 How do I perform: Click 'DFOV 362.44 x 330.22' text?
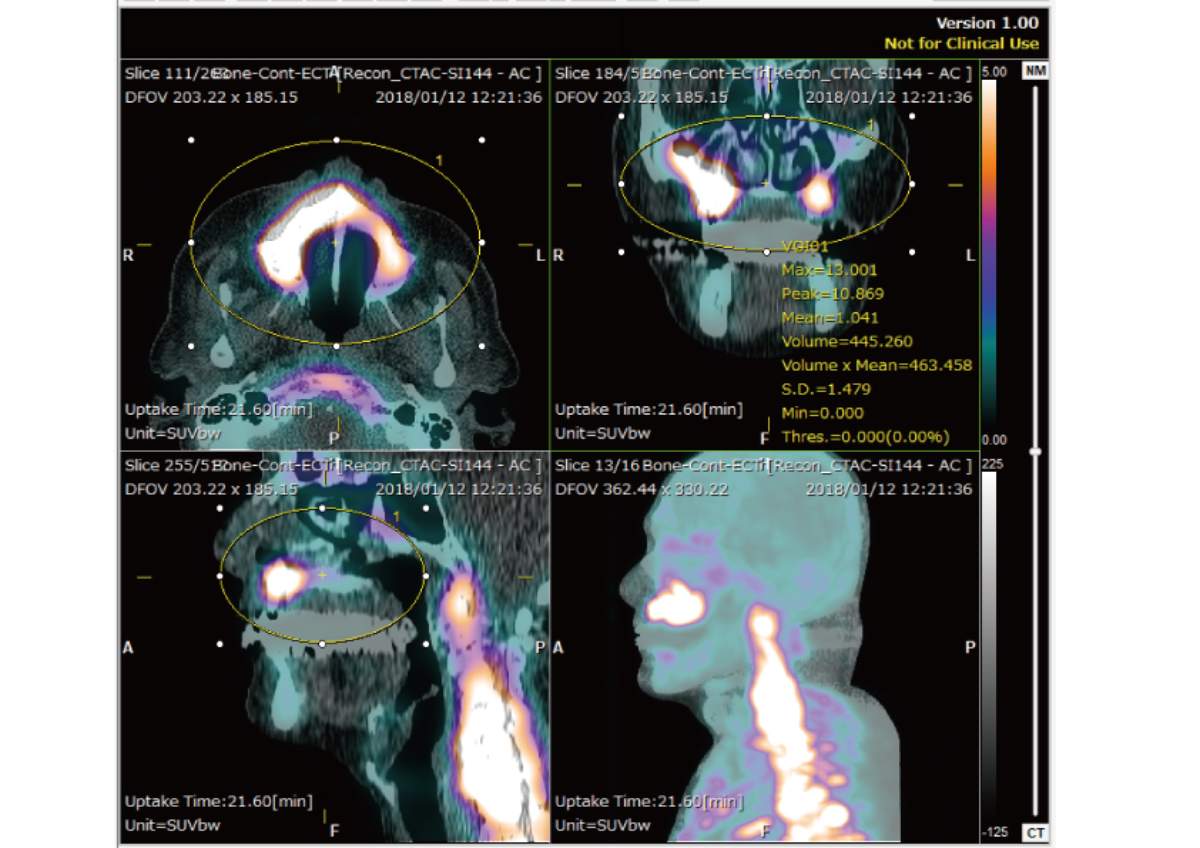(x=641, y=490)
